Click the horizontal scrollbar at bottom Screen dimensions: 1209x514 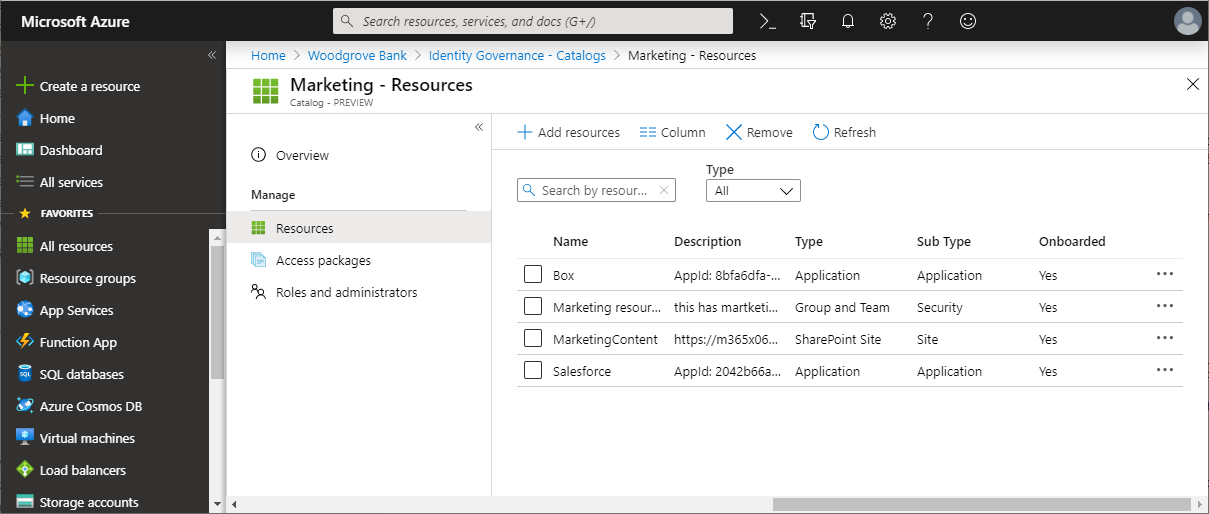[980, 504]
